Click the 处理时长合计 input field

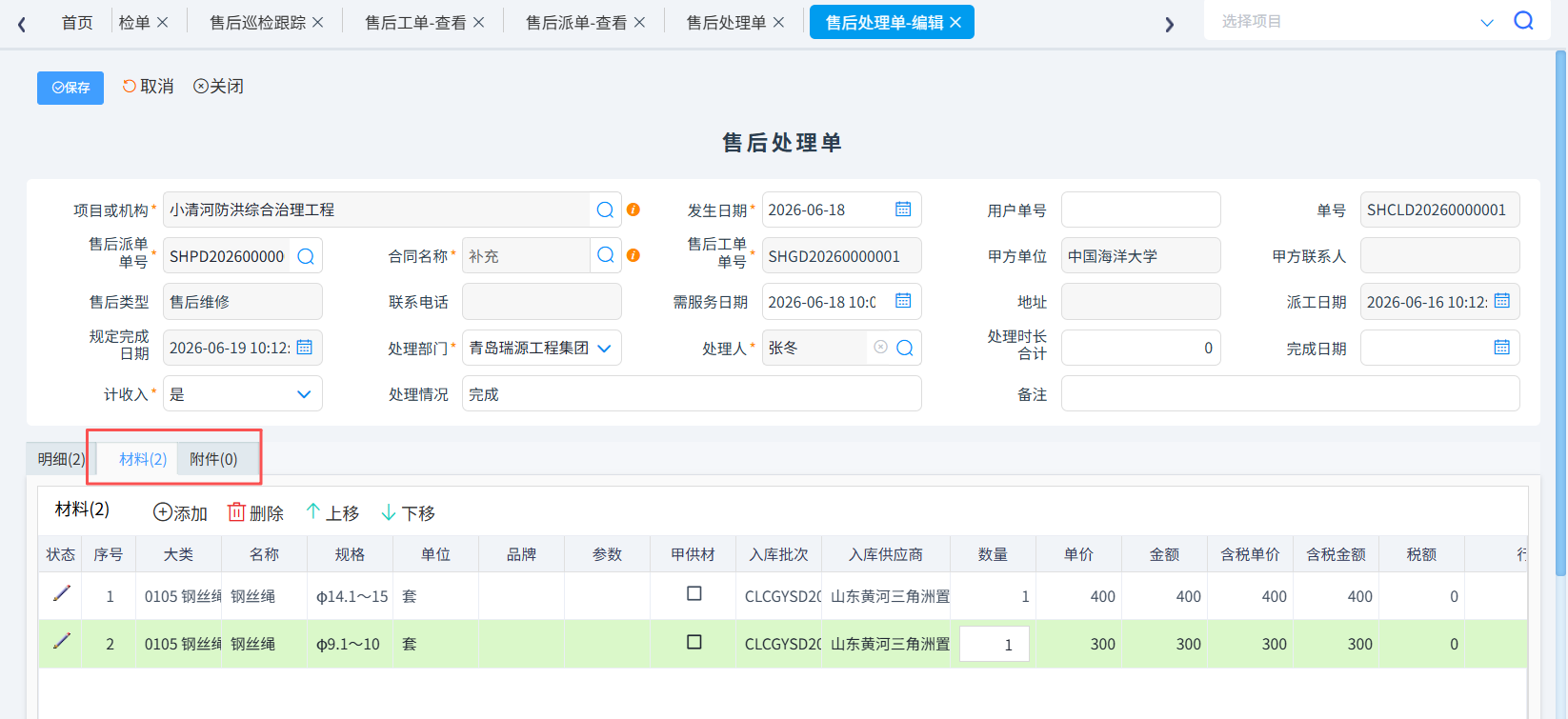click(x=1140, y=348)
